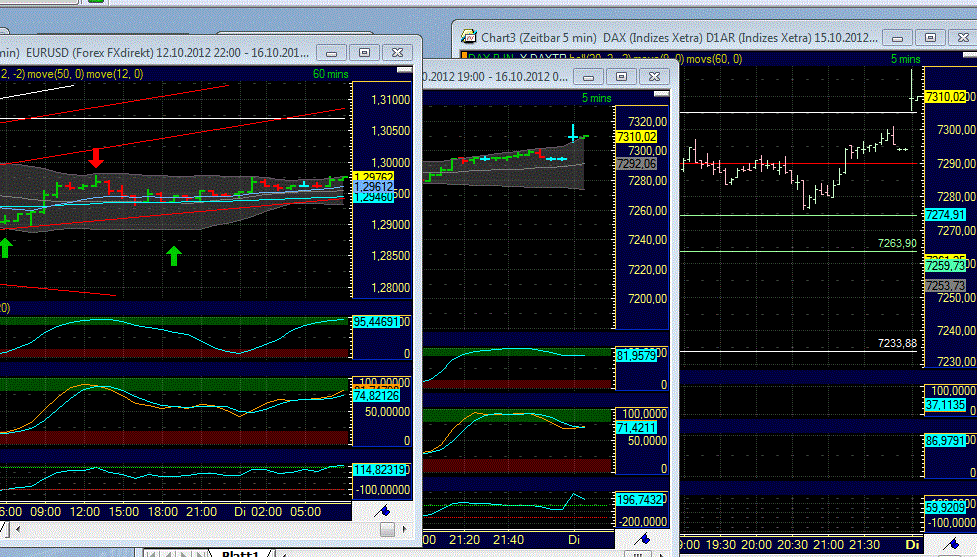Viewport: 977px width, 557px height.
Task: Click the gray 7292,06 price tag
Action: 636,164
